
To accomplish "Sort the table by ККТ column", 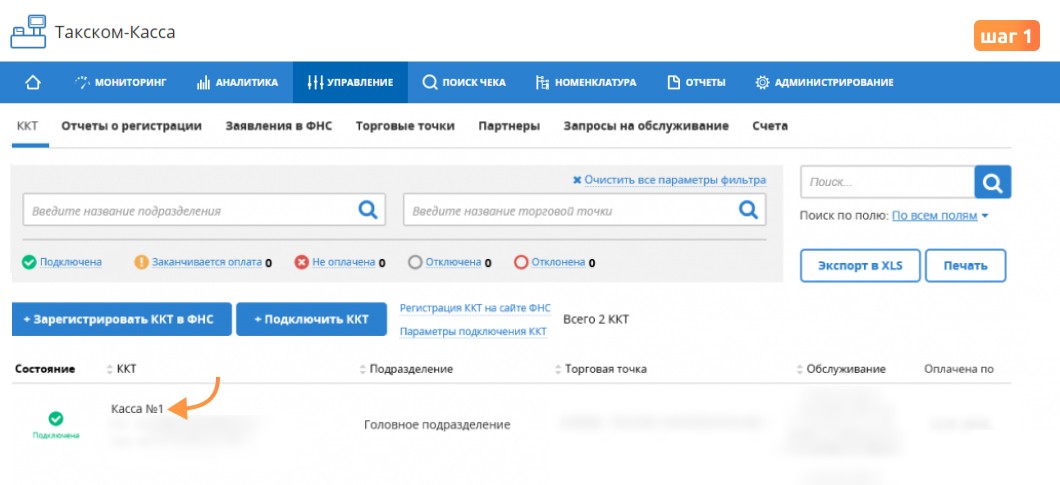I will click(x=122, y=369).
